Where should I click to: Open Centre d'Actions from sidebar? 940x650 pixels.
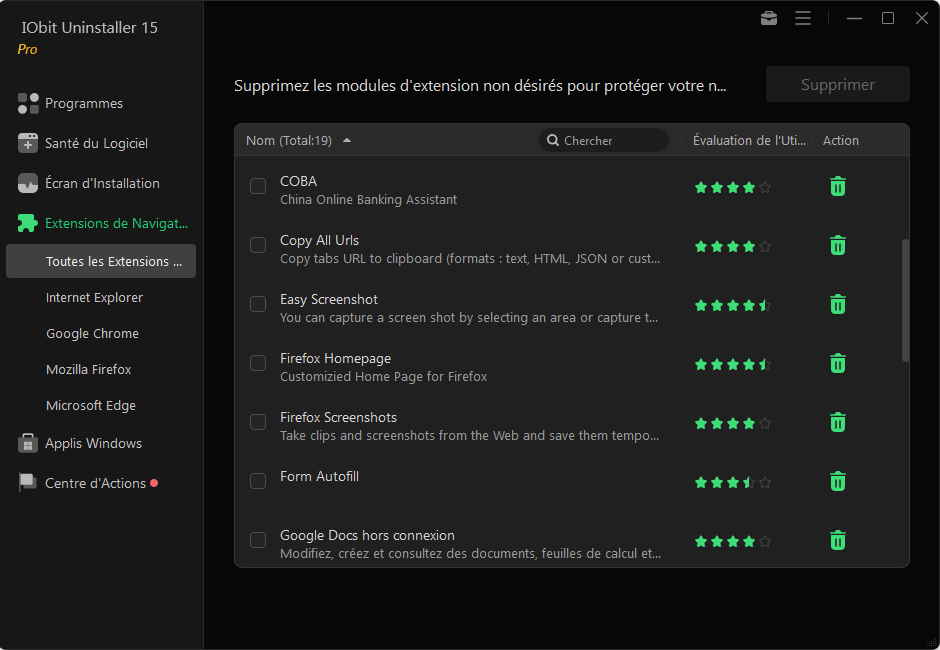[x=95, y=483]
